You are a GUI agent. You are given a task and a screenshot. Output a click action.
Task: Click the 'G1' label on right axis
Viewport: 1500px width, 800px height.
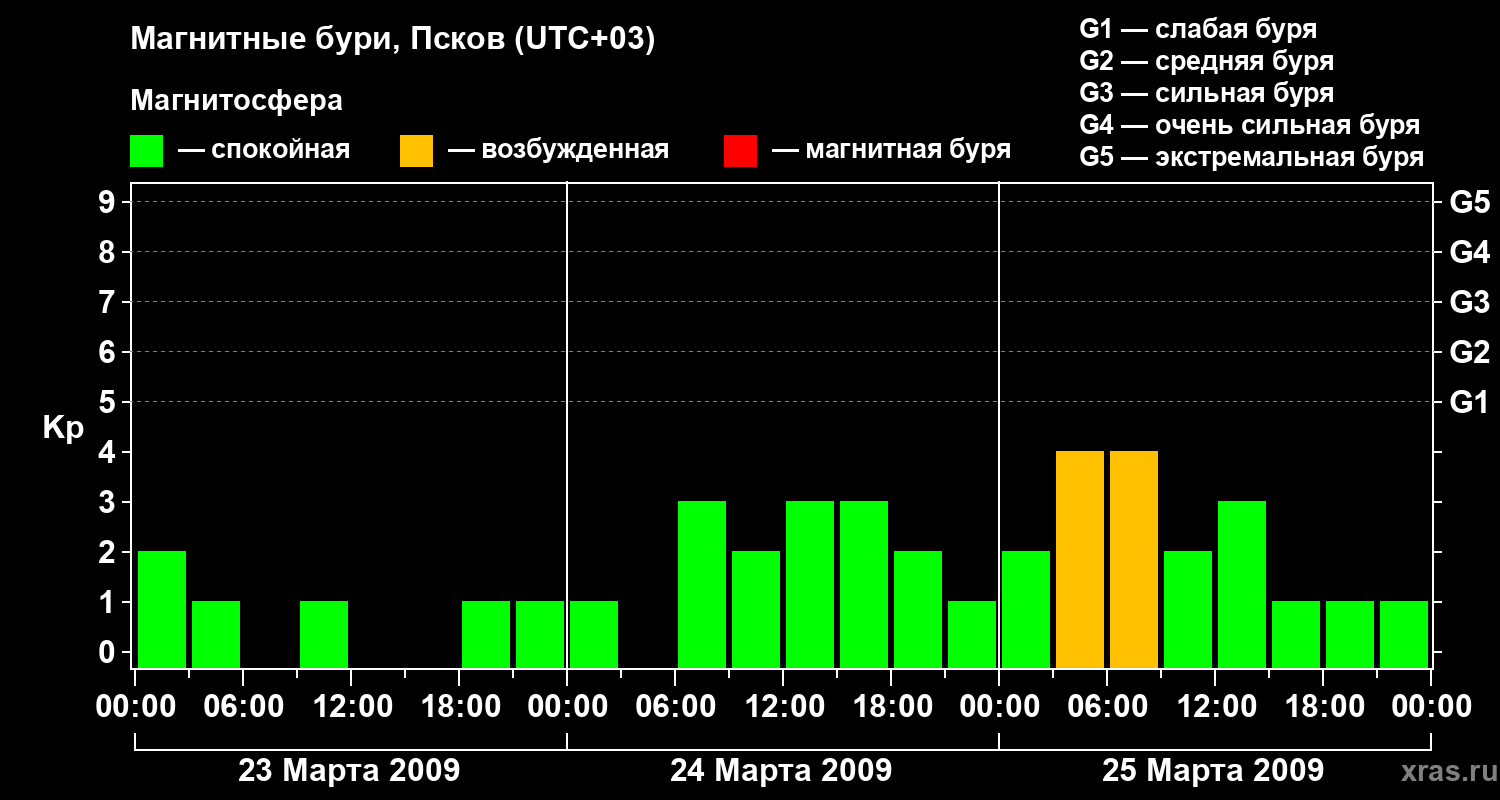click(1469, 402)
